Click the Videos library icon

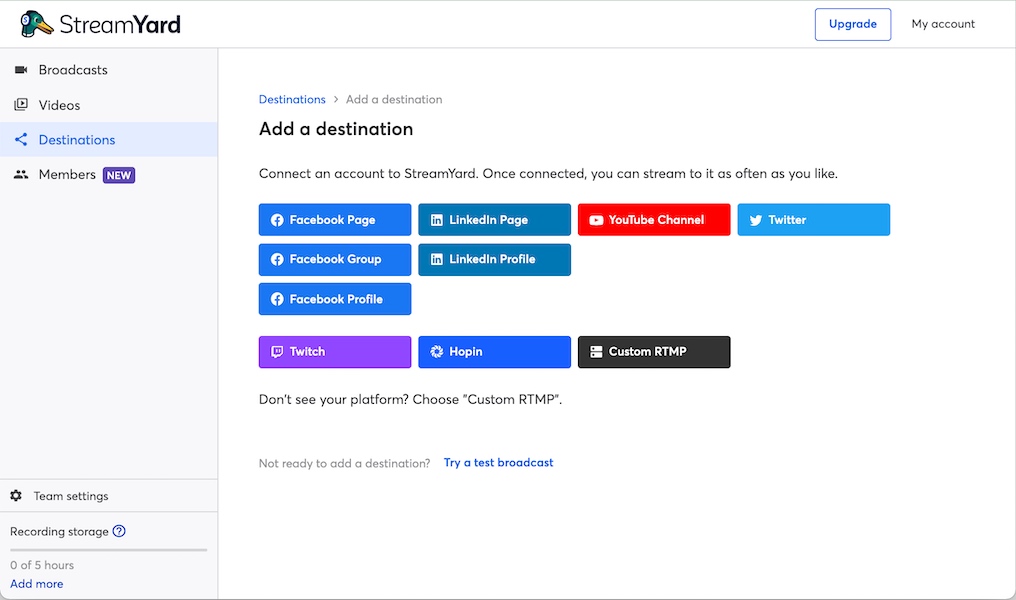(x=21, y=104)
